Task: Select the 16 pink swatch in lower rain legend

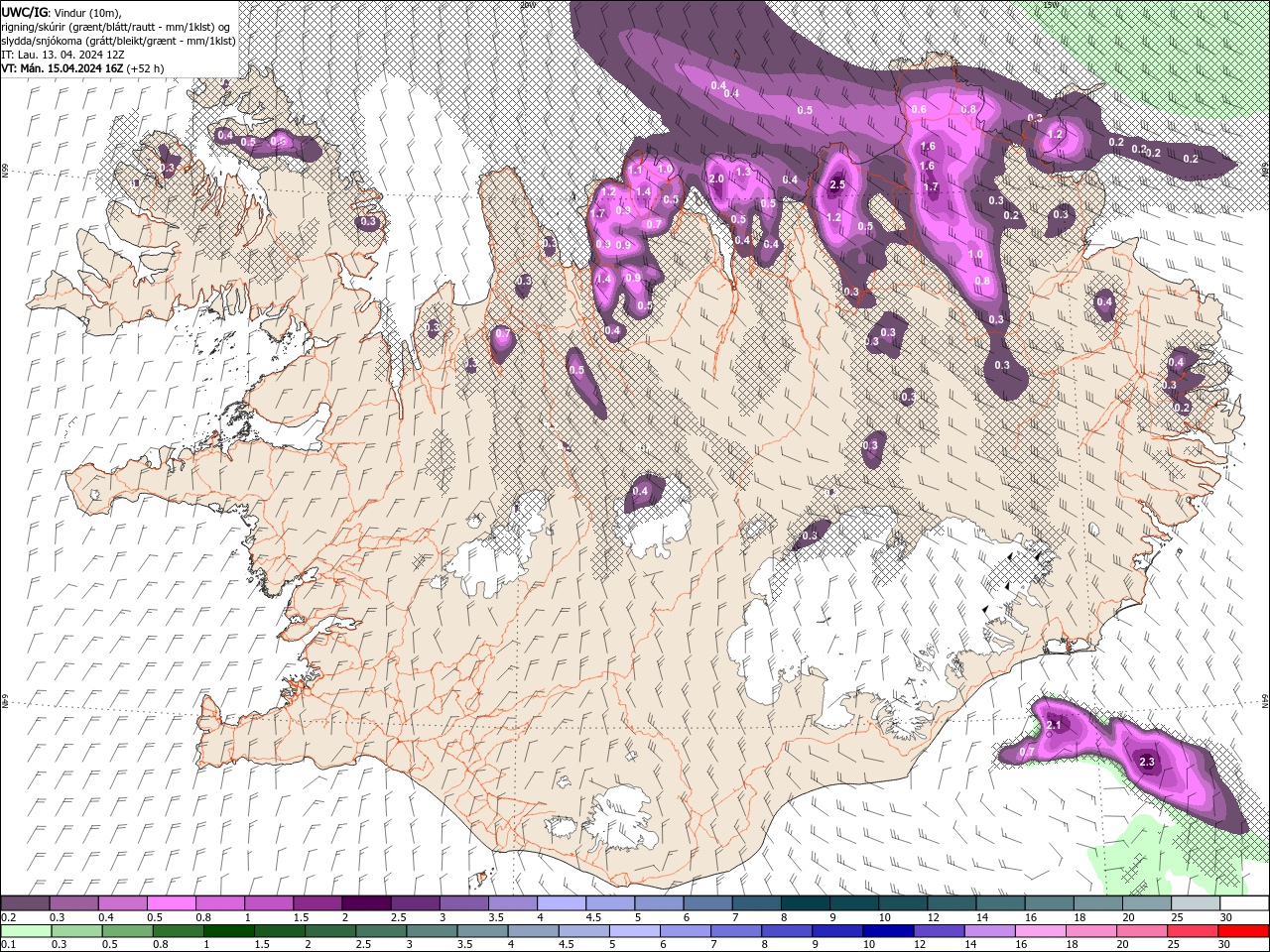Action: (1040, 931)
